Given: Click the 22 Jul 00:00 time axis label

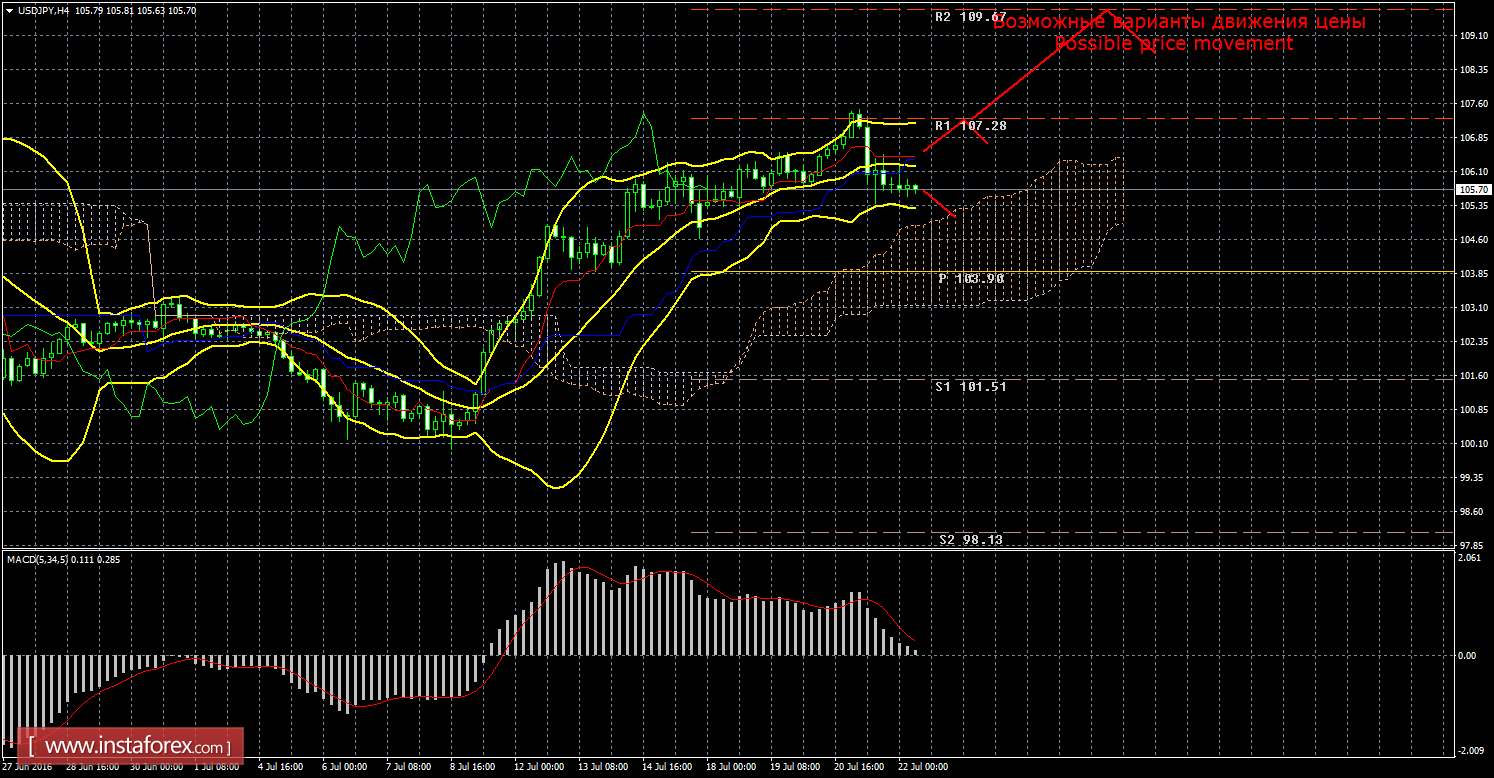Looking at the screenshot, I should coord(922,767).
